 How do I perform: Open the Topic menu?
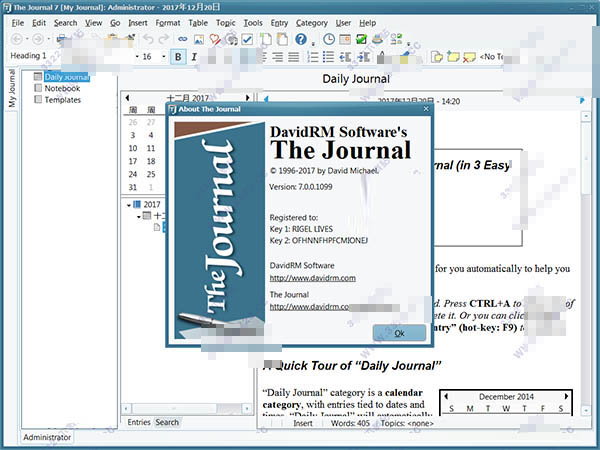click(x=225, y=23)
